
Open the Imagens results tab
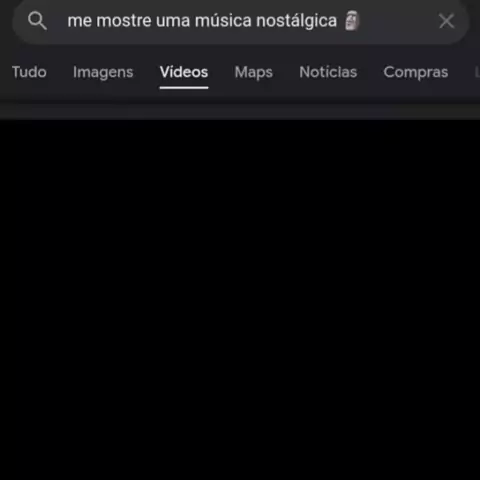[103, 72]
